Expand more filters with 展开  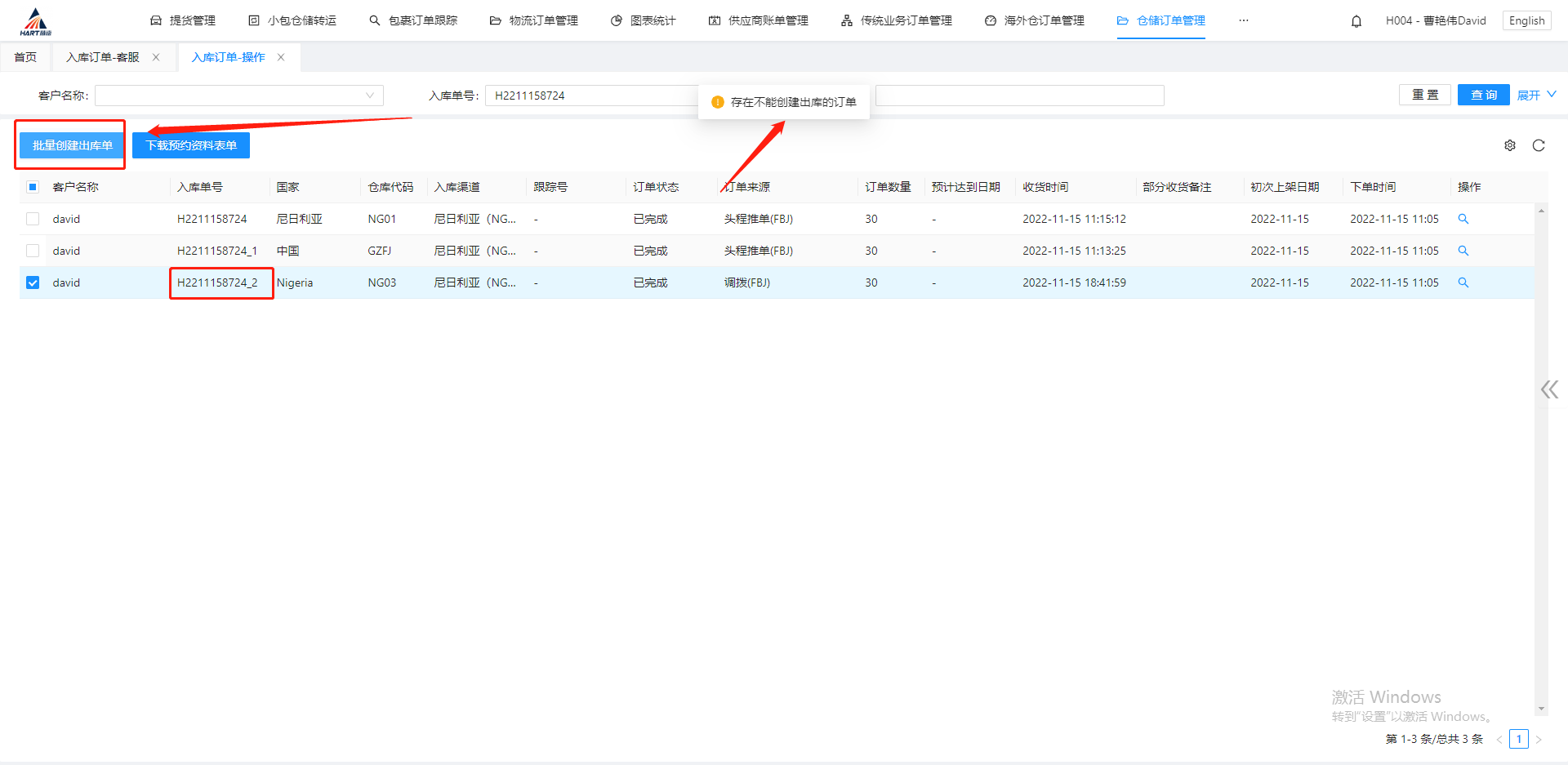point(1536,96)
